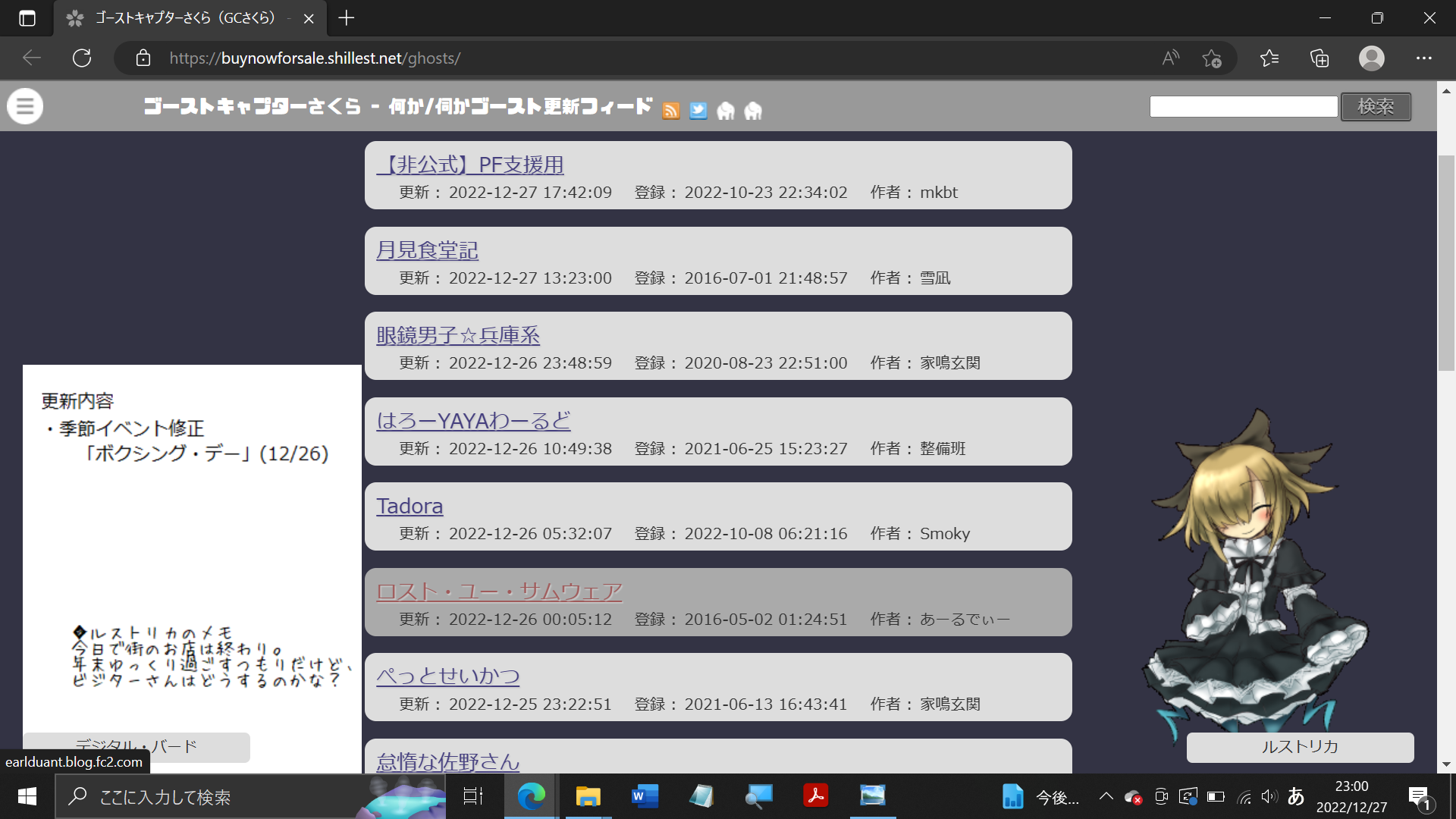The height and width of the screenshot is (819, 1456).
Task: Add page to favorites with star icon
Action: pos(1212,58)
